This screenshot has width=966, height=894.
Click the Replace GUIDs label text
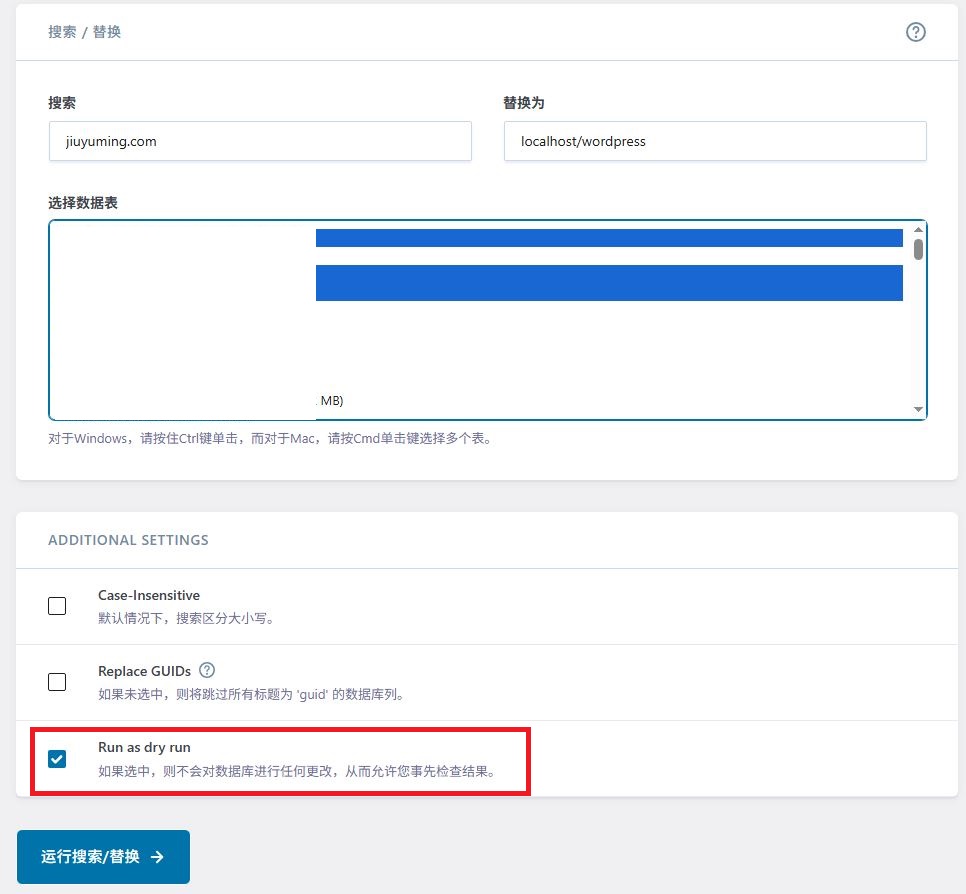click(144, 671)
